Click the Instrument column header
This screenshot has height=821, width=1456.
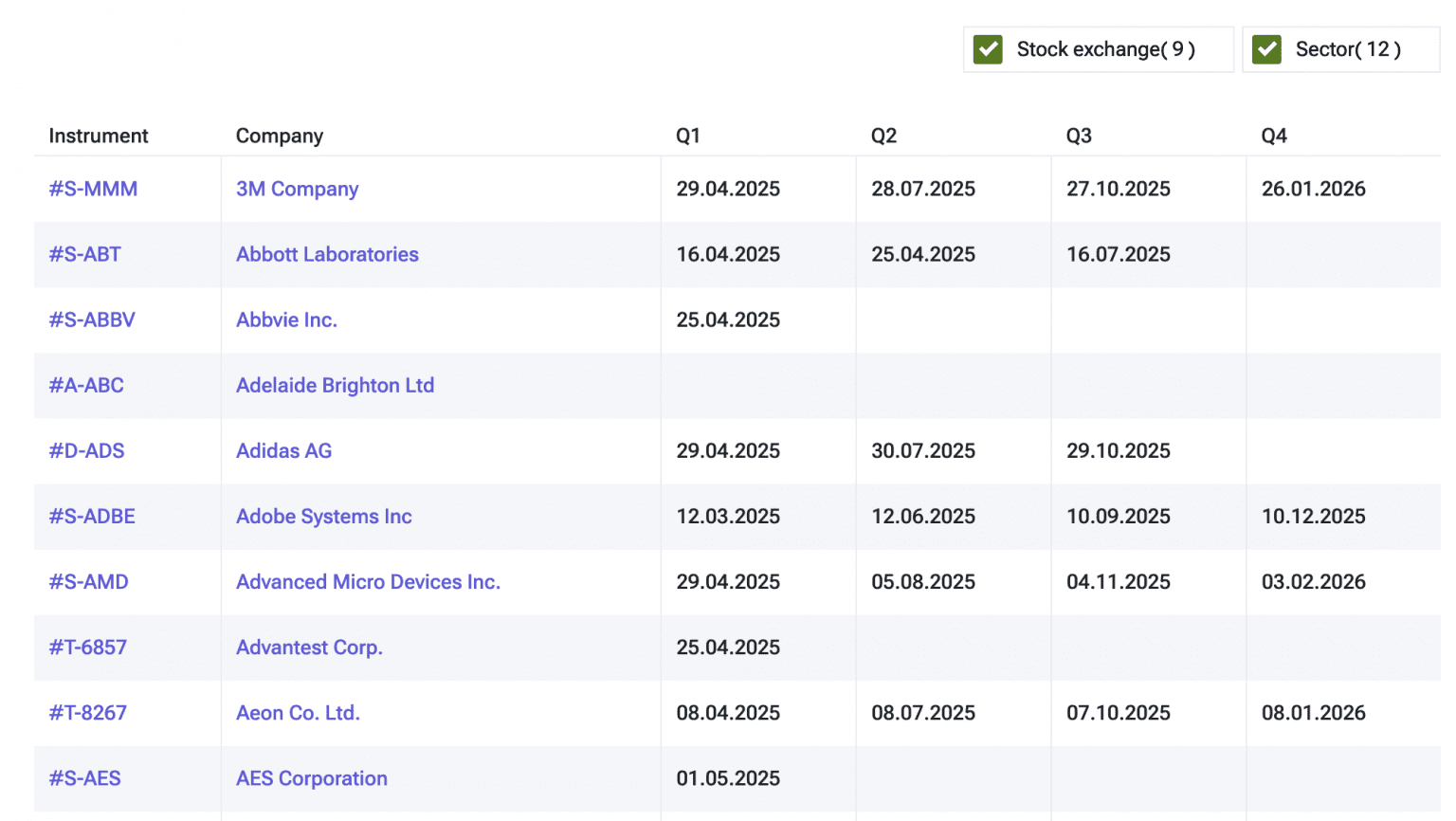click(x=99, y=136)
